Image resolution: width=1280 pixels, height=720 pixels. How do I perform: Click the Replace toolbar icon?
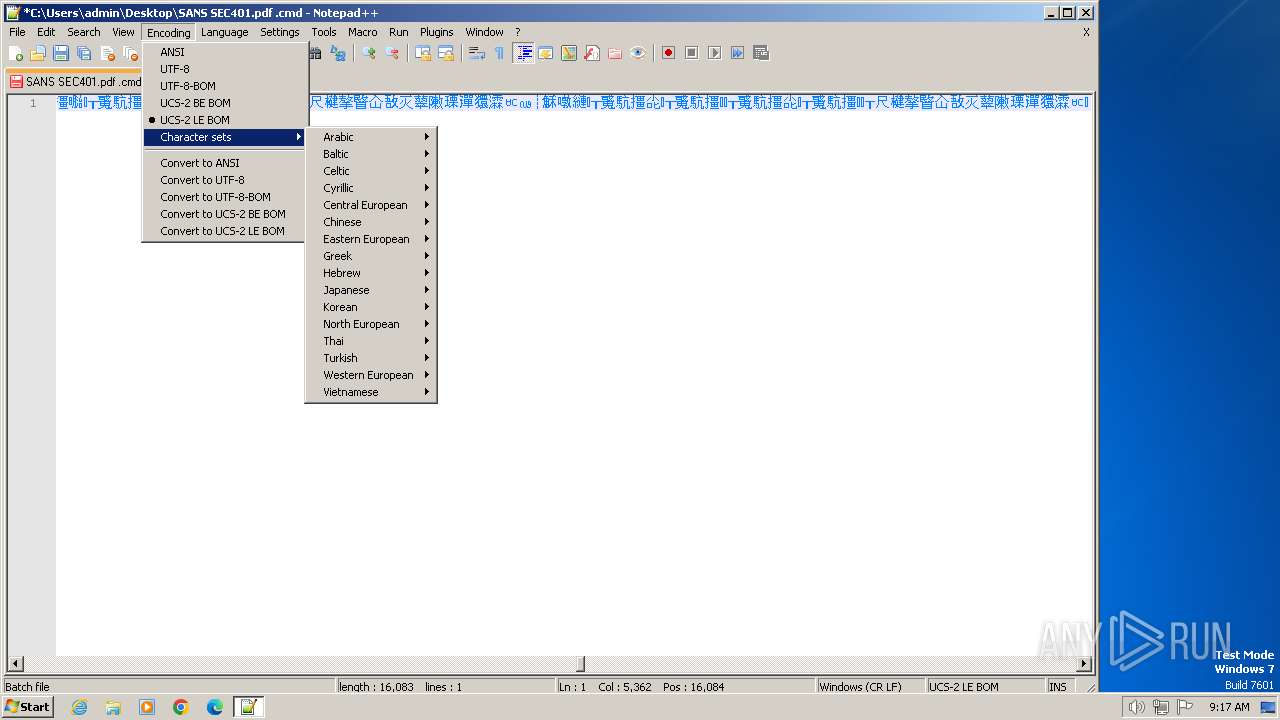[x=338, y=53]
